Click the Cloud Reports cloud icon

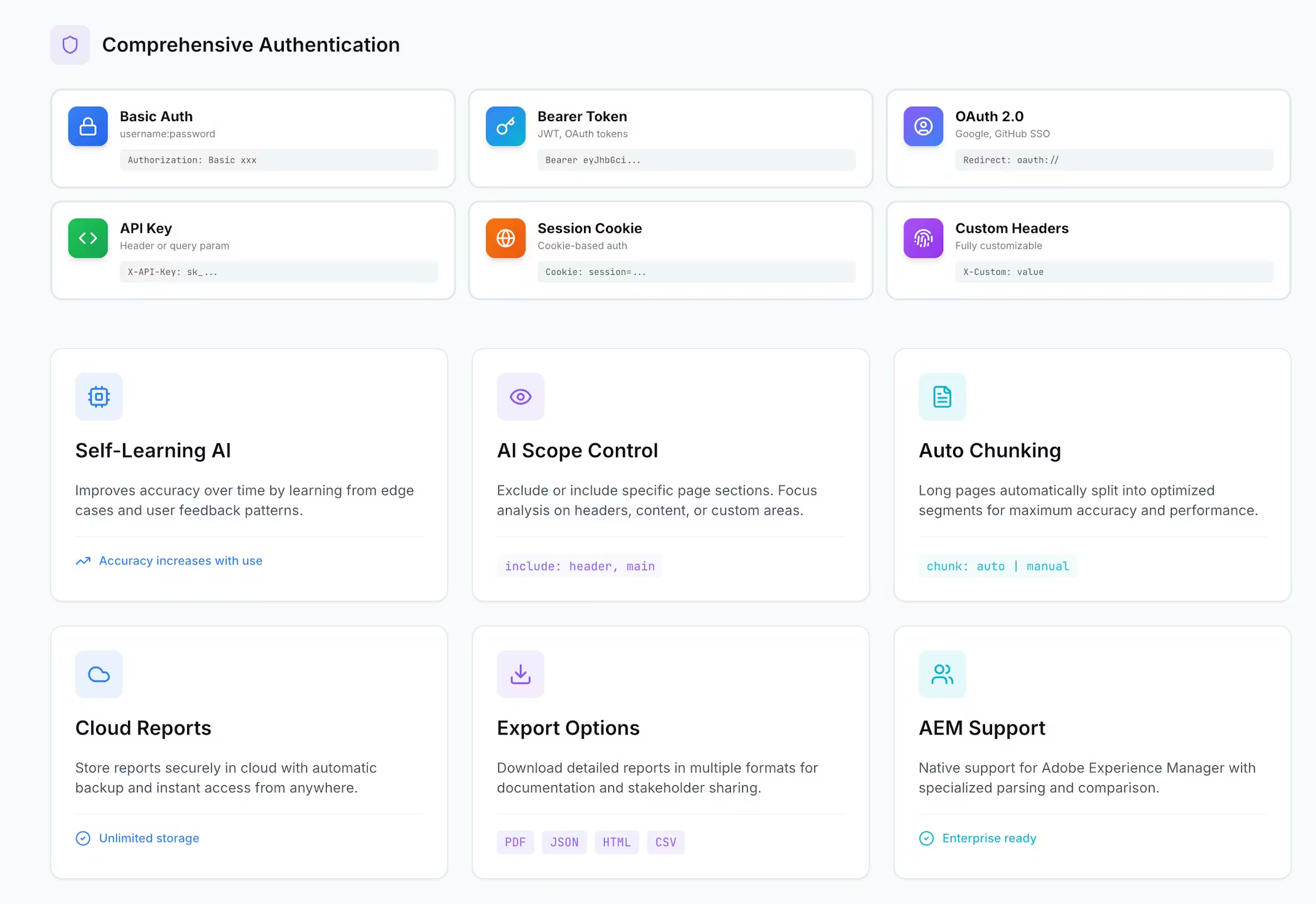(x=99, y=674)
